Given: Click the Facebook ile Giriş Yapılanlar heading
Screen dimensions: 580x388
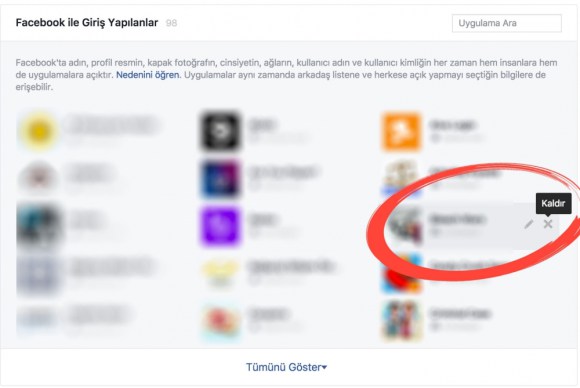Looking at the screenshot, I should coord(87,23).
